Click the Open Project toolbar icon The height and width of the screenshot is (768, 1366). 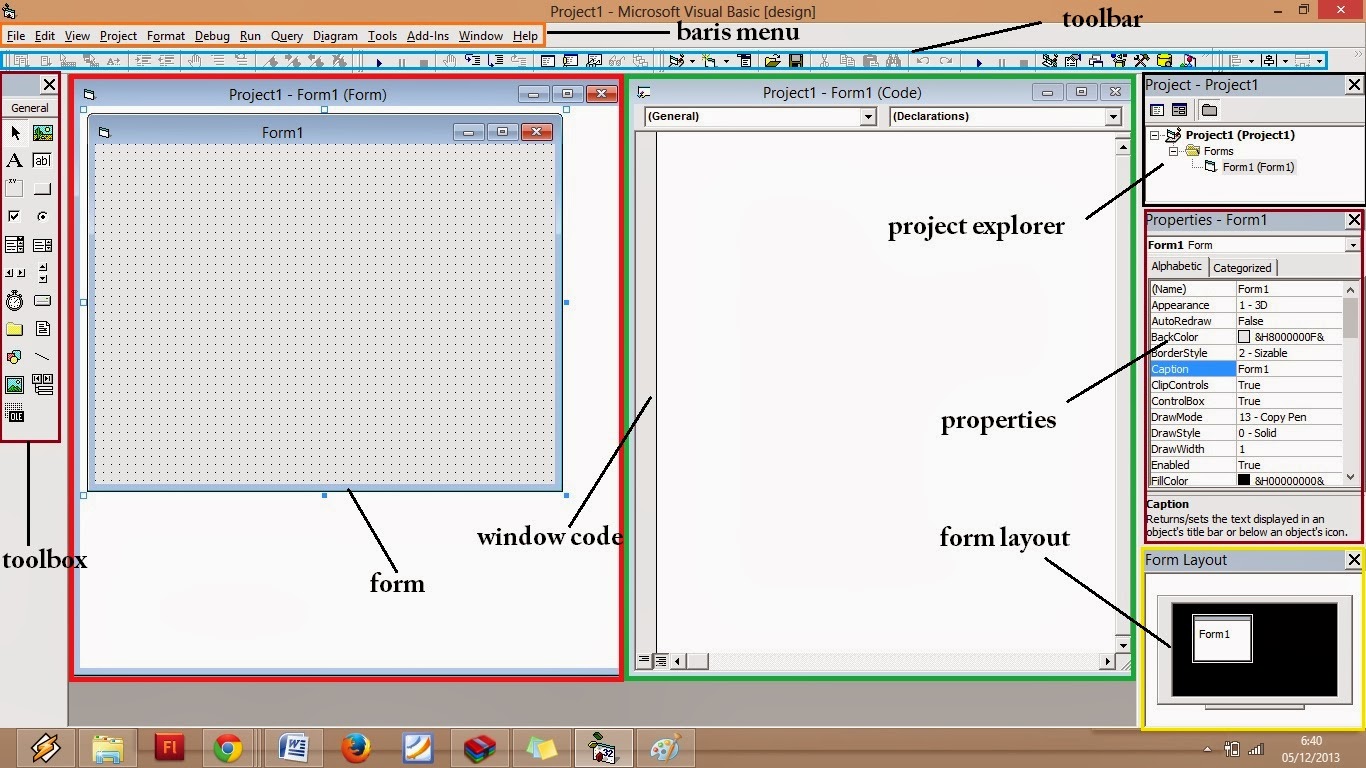coord(773,61)
